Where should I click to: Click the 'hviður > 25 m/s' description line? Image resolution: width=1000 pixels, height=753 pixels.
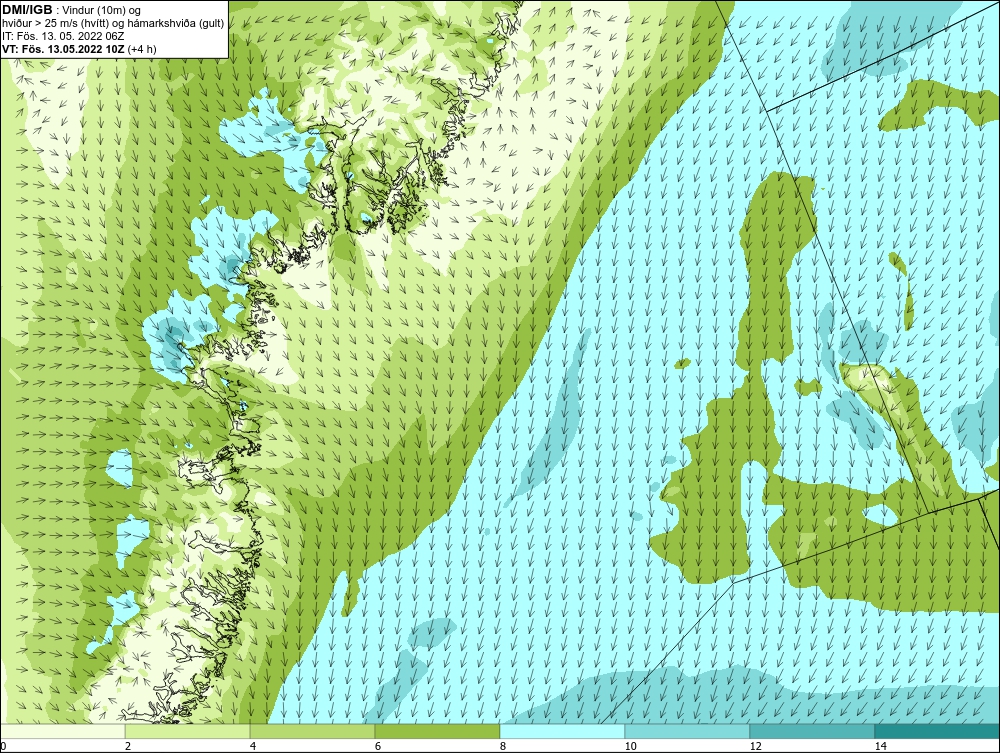click(113, 23)
